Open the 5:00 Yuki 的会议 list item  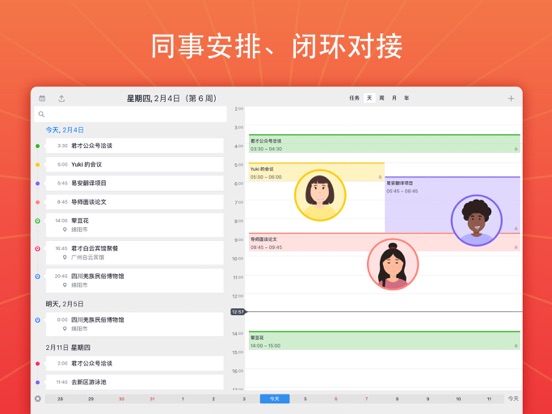point(134,164)
